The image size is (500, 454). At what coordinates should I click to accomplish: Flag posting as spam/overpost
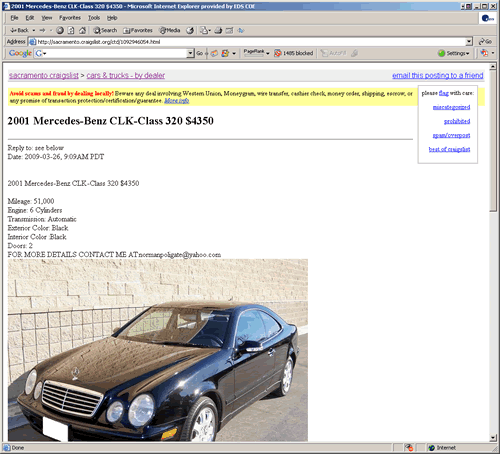point(451,135)
